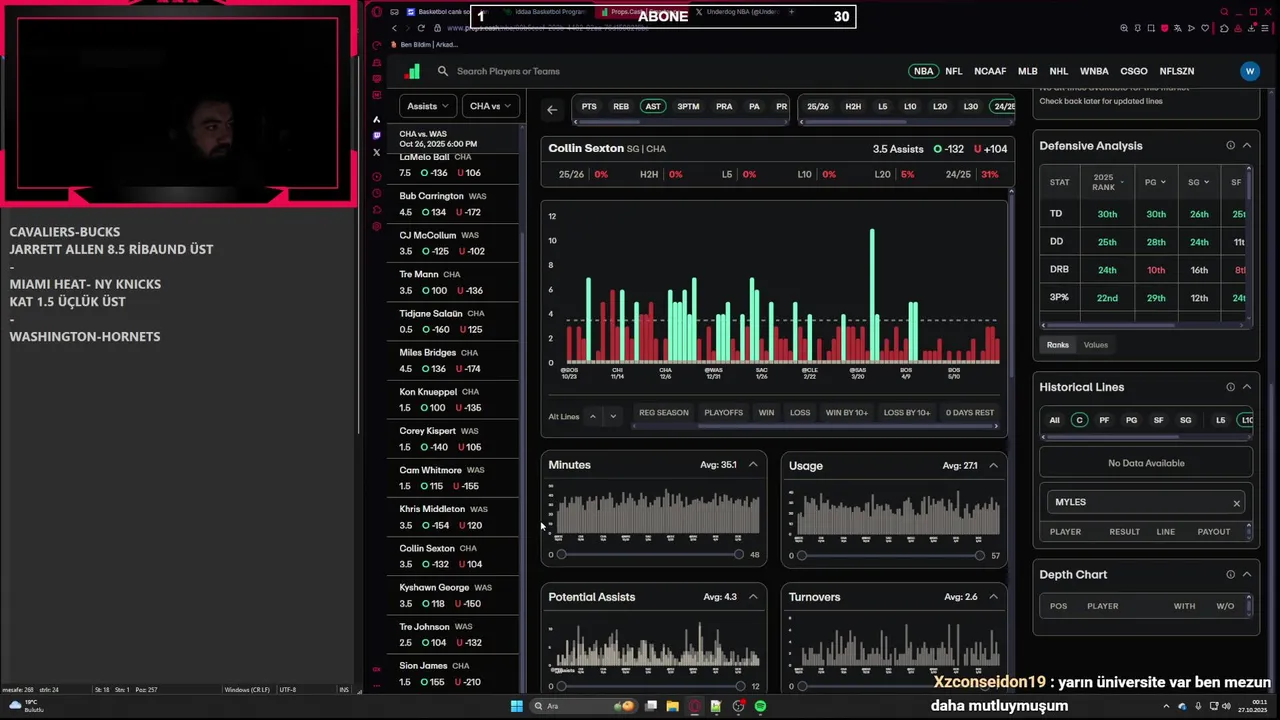Select Tre Johnson in player list

click(x=455, y=634)
